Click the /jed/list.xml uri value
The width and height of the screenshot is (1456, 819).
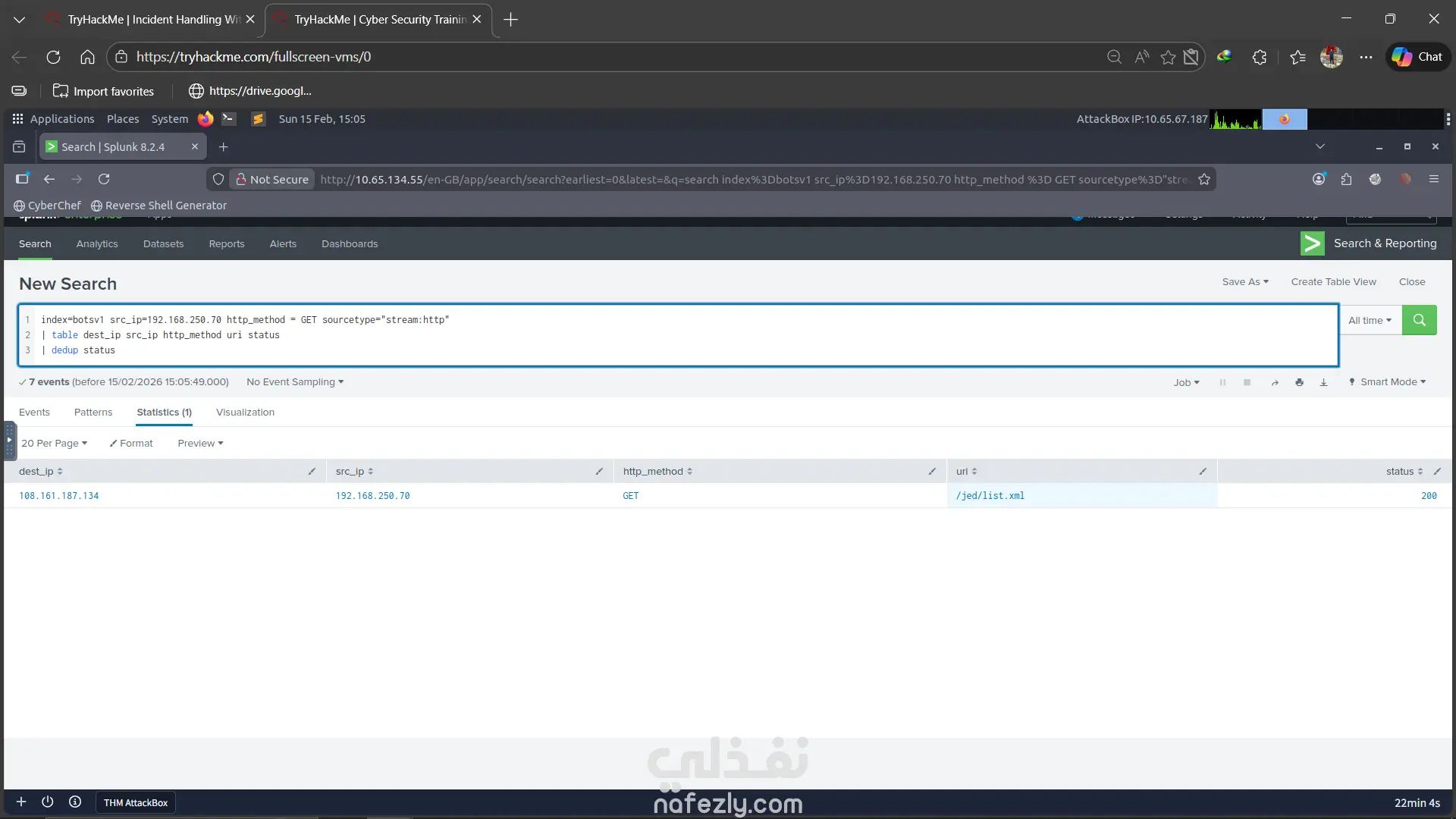[x=990, y=496]
